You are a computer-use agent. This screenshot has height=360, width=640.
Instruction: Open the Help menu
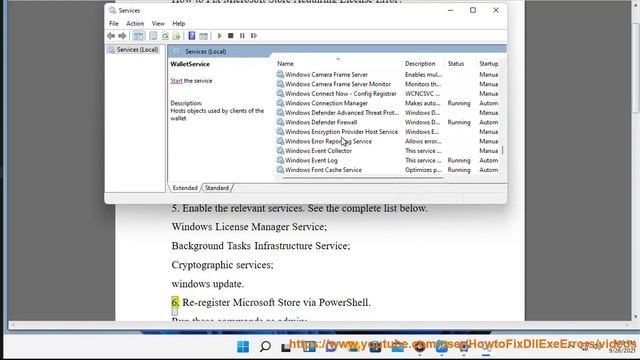[178, 24]
